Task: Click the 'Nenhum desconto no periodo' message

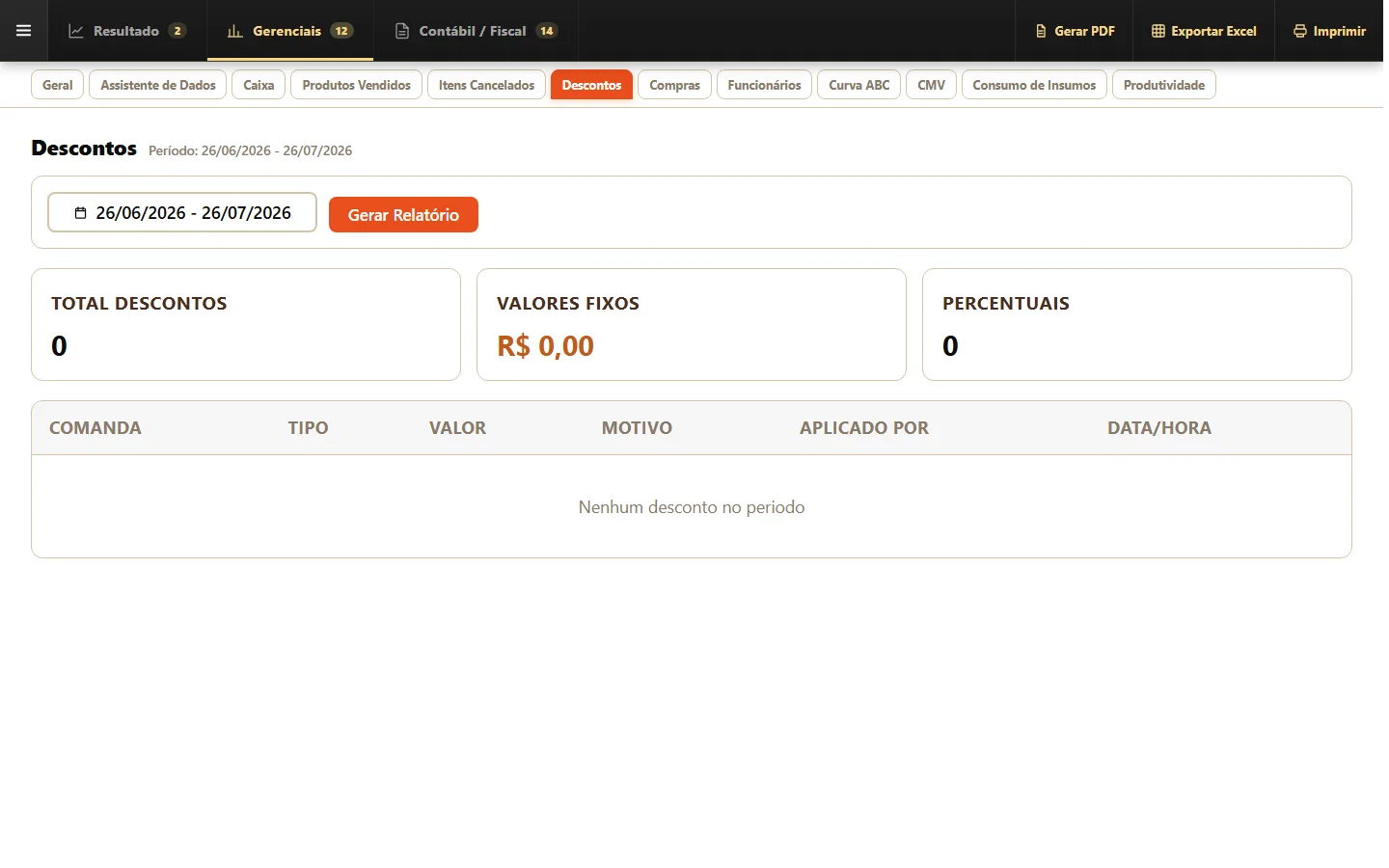Action: pyautogui.click(x=692, y=507)
